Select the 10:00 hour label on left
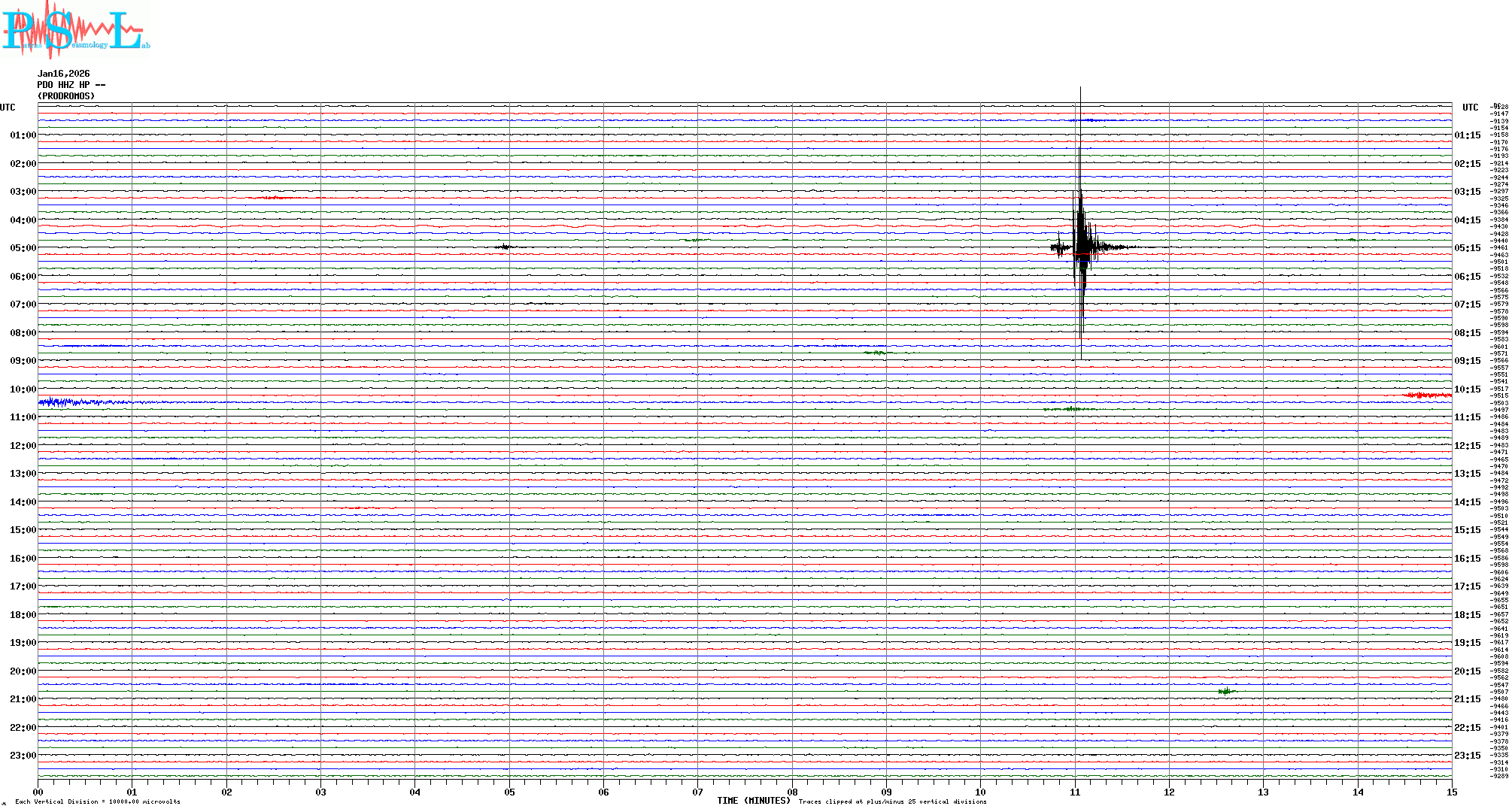This screenshot has height=812, width=1512. (23, 389)
